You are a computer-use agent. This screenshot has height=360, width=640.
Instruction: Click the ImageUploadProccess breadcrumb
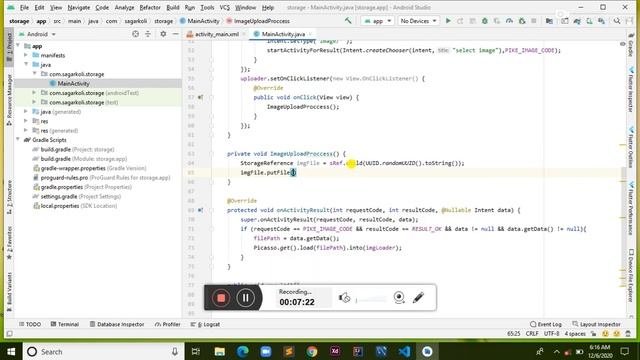point(258,21)
